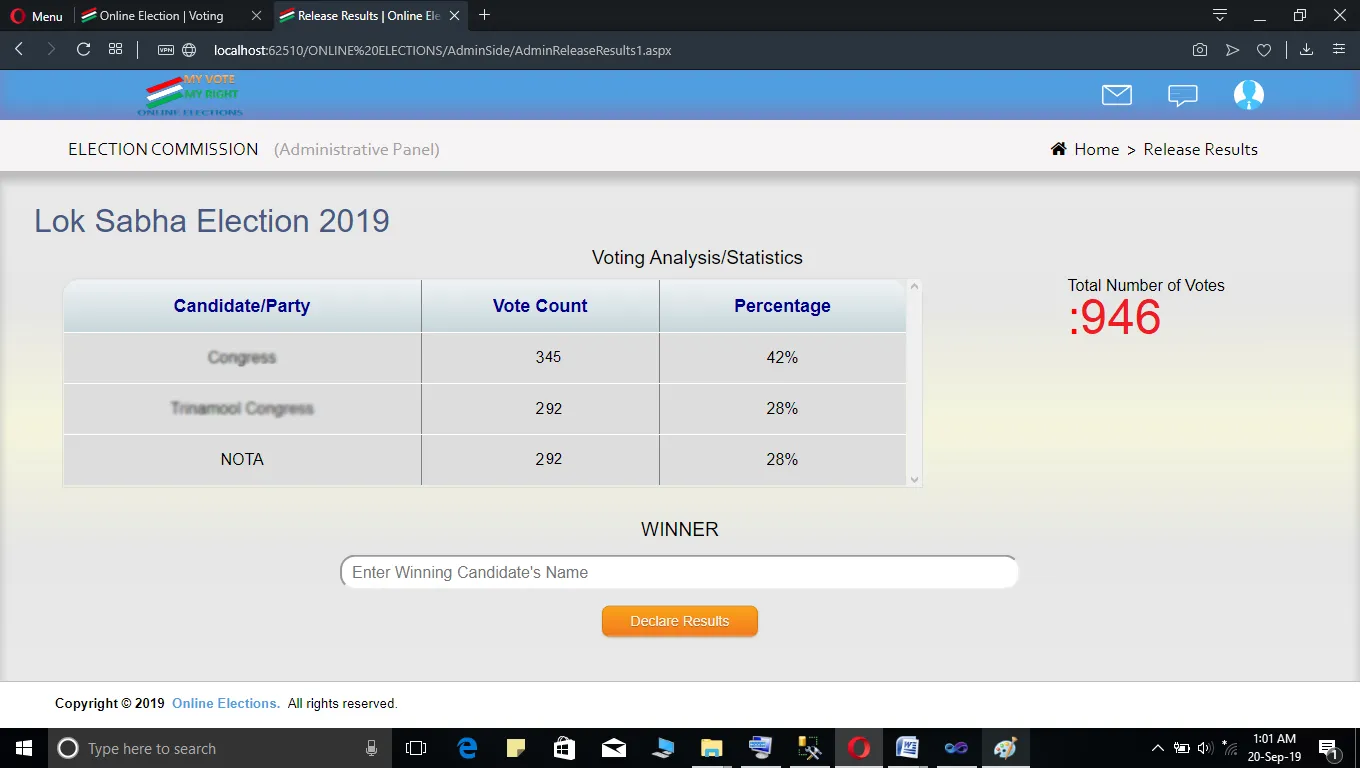Screen dimensions: 1360x768
Task: Select the Congress row cell
Action: [x=242, y=358]
